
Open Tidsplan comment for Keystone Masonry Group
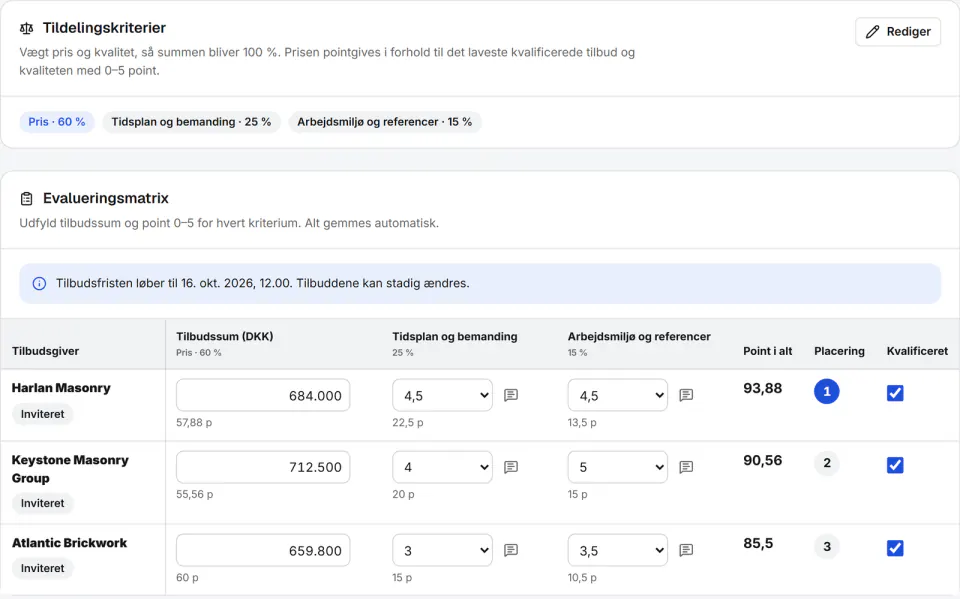pyautogui.click(x=511, y=467)
